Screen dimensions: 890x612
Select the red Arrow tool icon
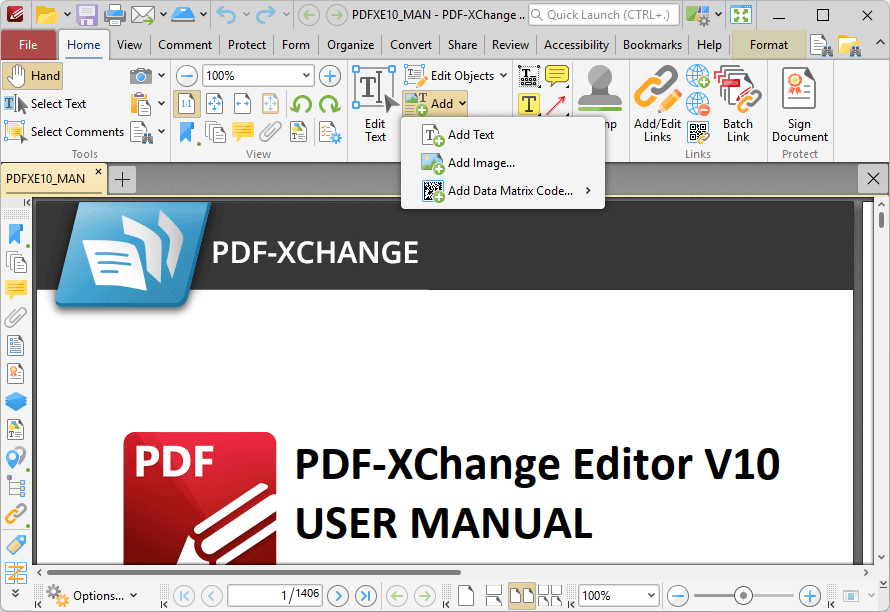pyautogui.click(x=556, y=105)
